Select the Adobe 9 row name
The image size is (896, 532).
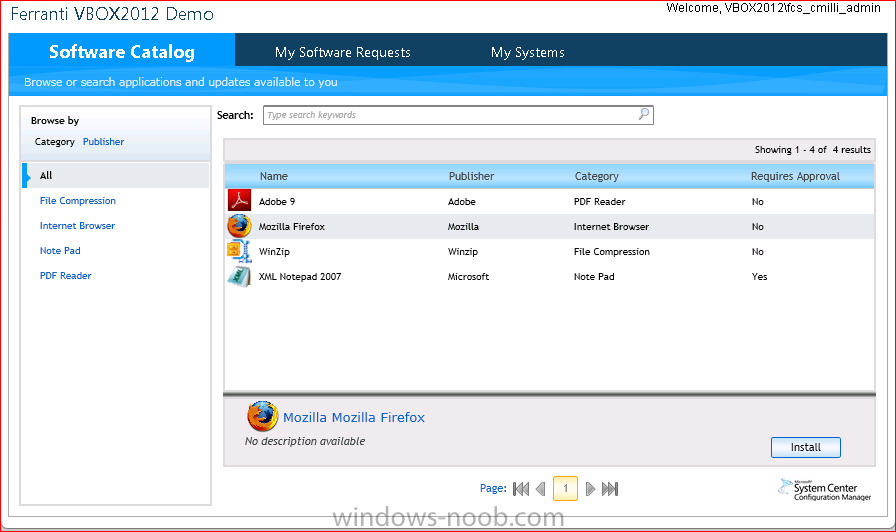click(277, 202)
